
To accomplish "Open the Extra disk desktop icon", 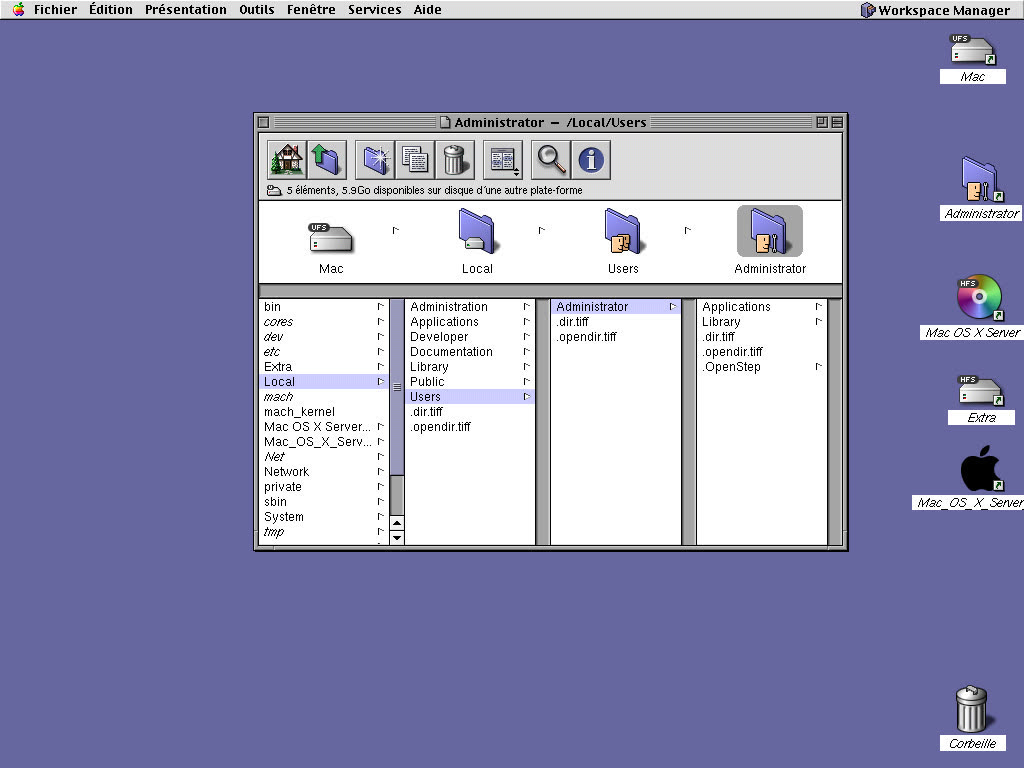I will point(980,393).
